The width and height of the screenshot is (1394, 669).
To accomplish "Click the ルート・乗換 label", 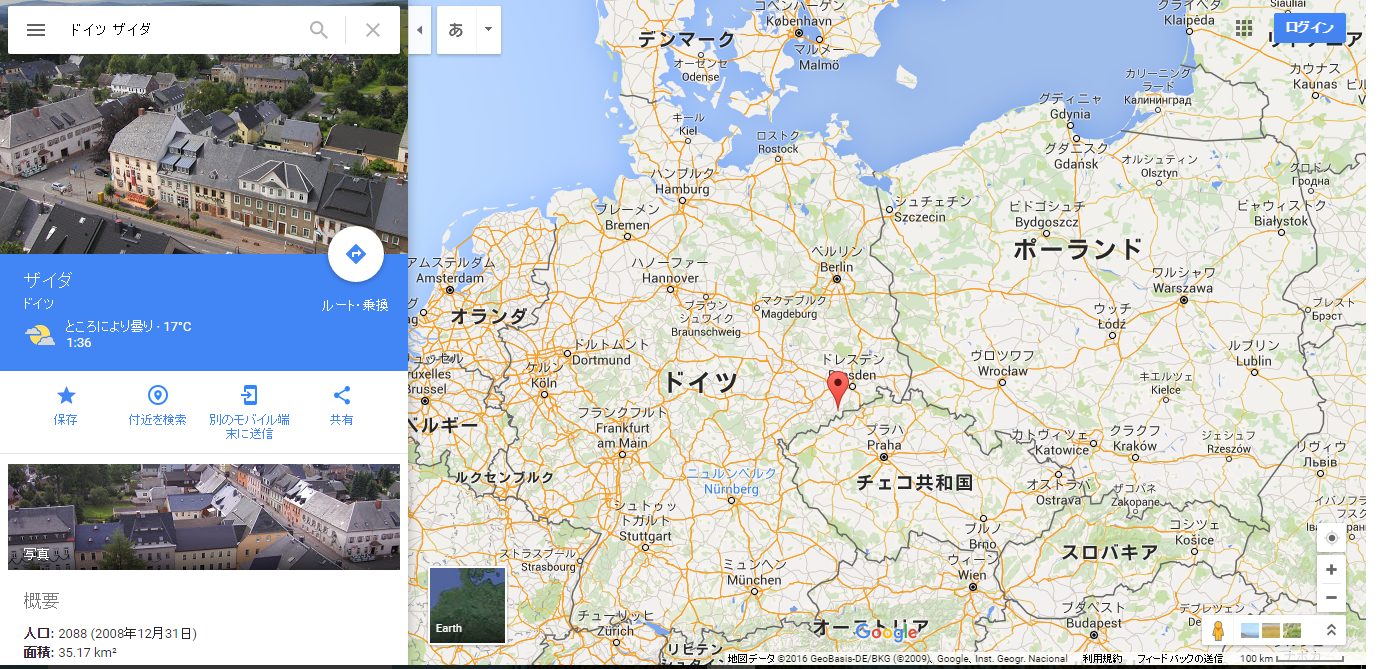I will pyautogui.click(x=355, y=305).
